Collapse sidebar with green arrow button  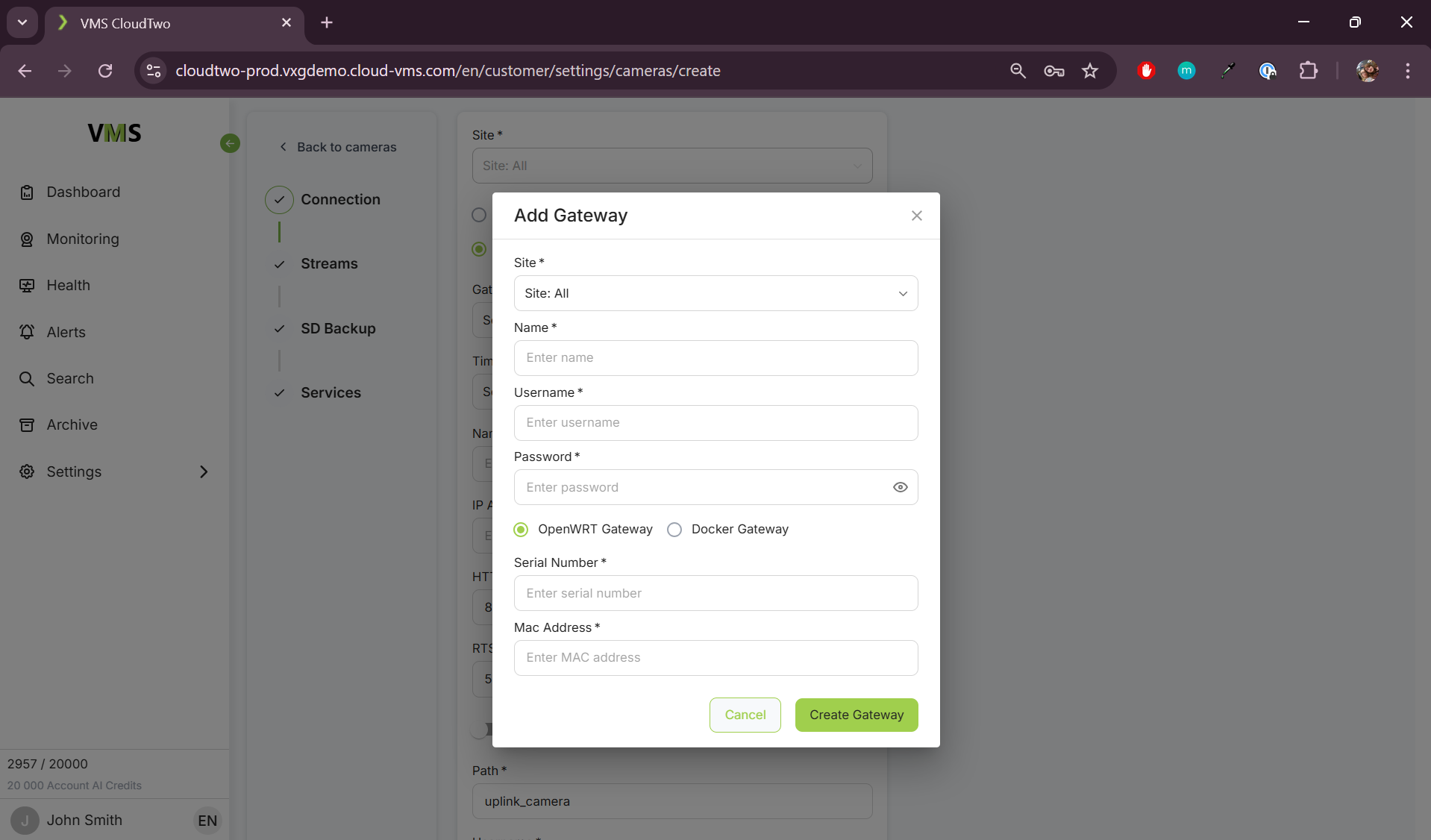tap(230, 143)
